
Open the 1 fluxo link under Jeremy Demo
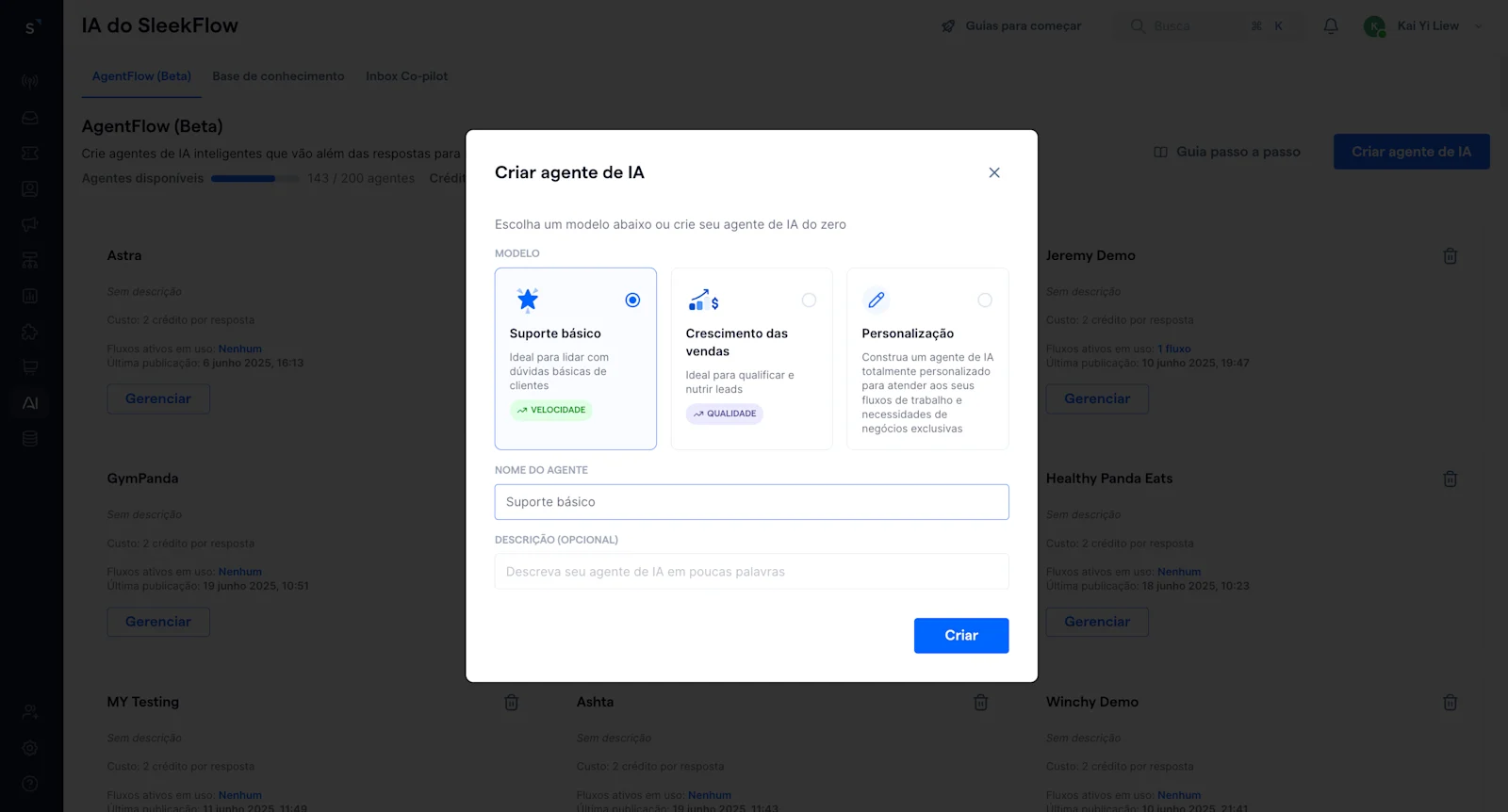point(1174,349)
